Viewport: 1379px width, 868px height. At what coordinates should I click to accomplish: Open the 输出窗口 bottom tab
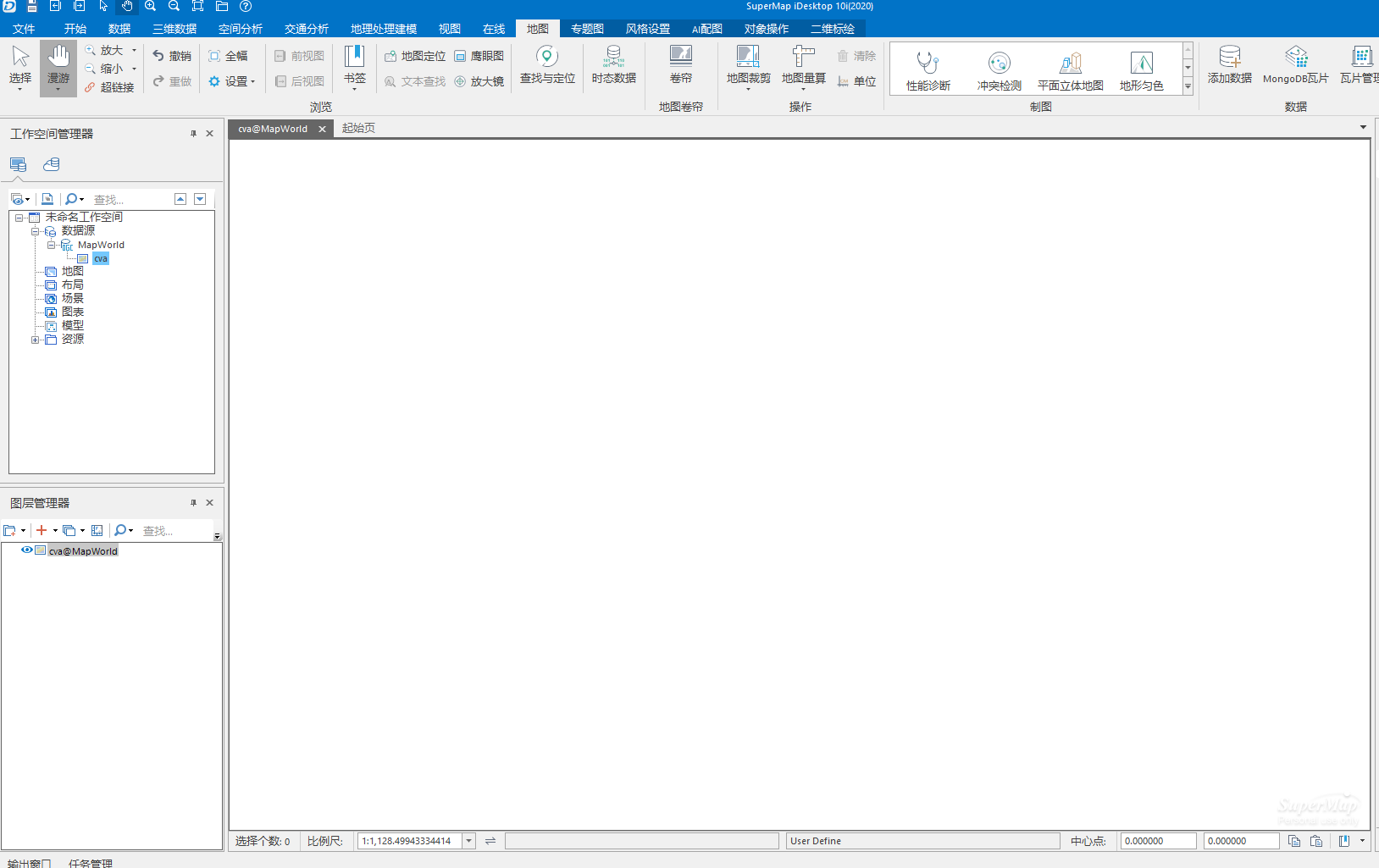pyautogui.click(x=30, y=863)
